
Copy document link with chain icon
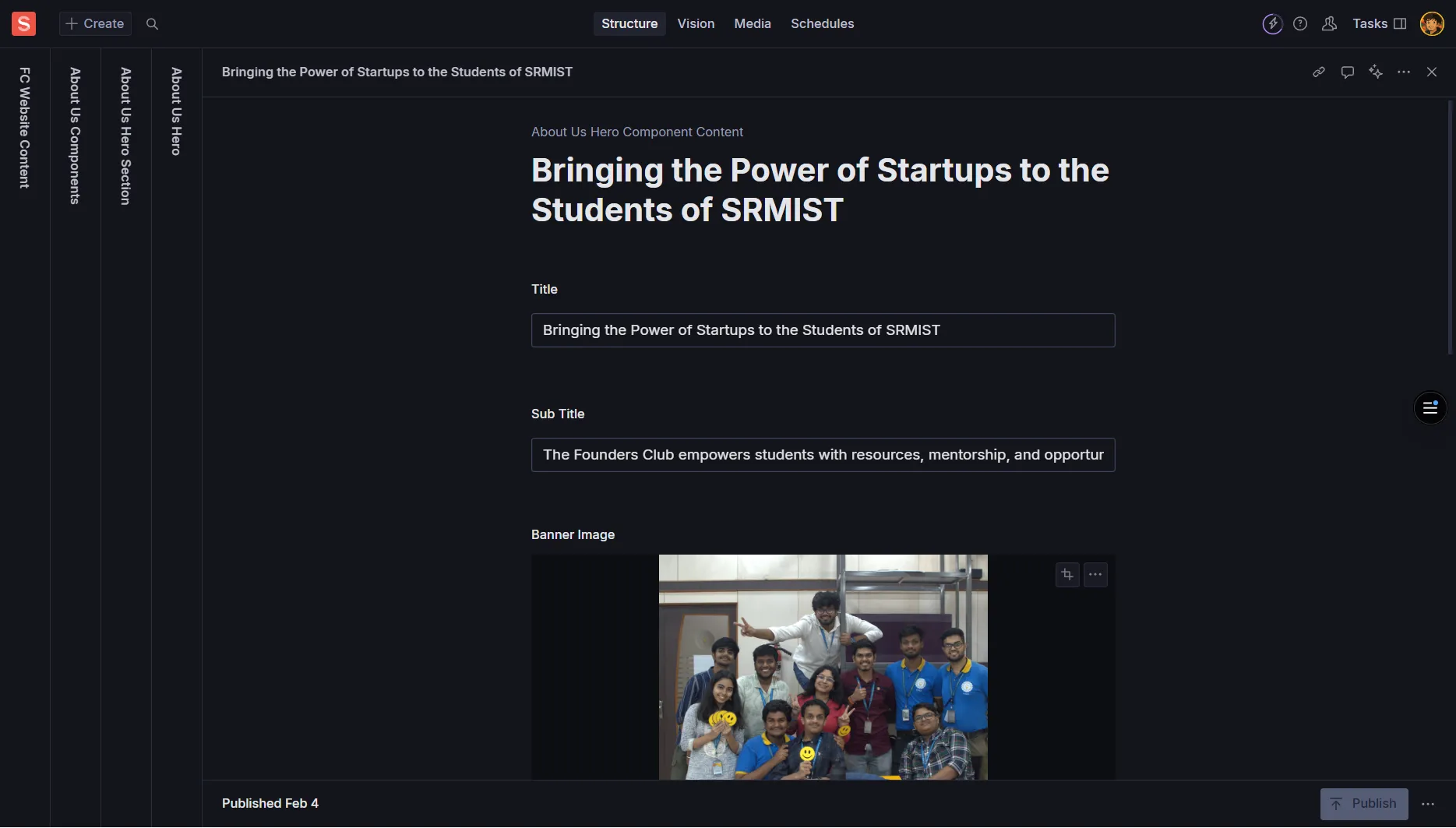pos(1319,72)
